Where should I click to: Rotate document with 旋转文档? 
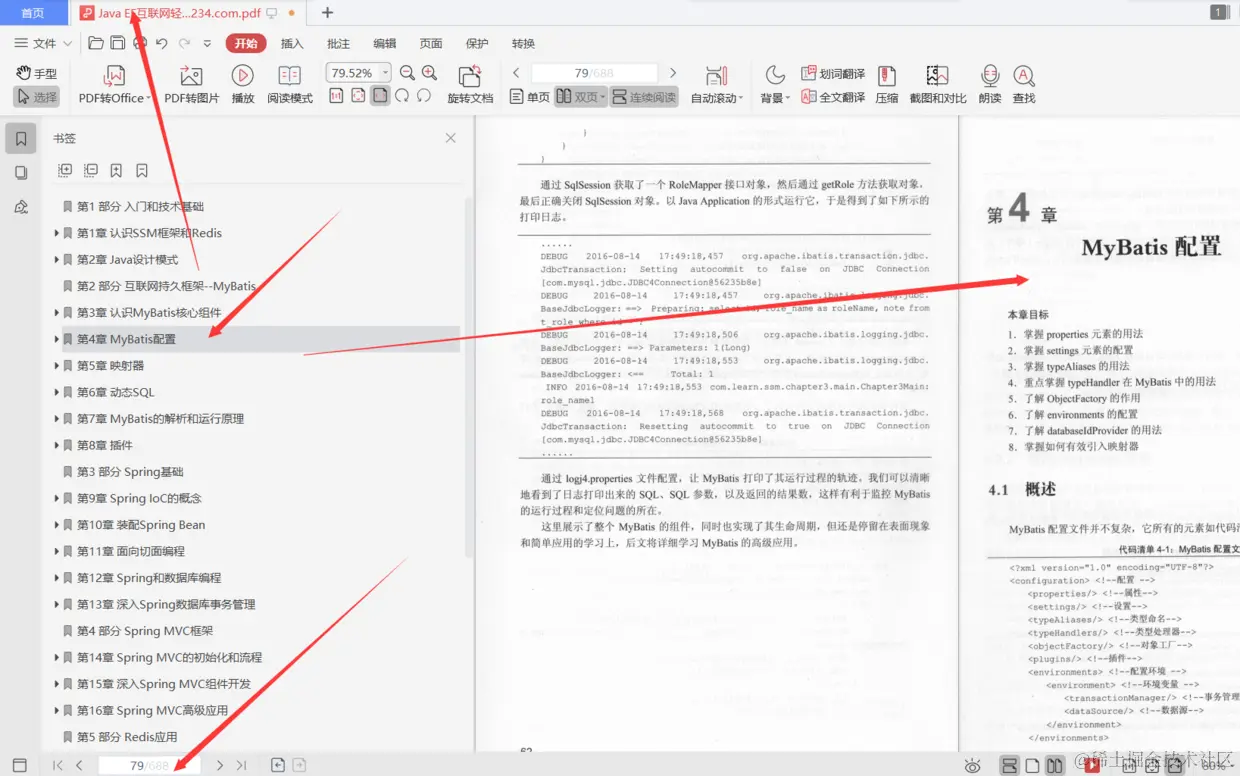coord(470,84)
